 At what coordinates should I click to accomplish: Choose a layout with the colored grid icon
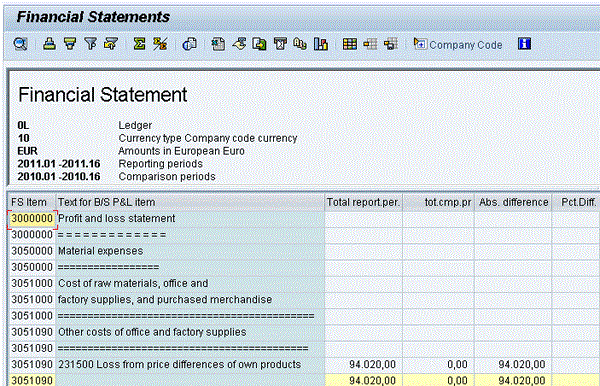[x=350, y=44]
